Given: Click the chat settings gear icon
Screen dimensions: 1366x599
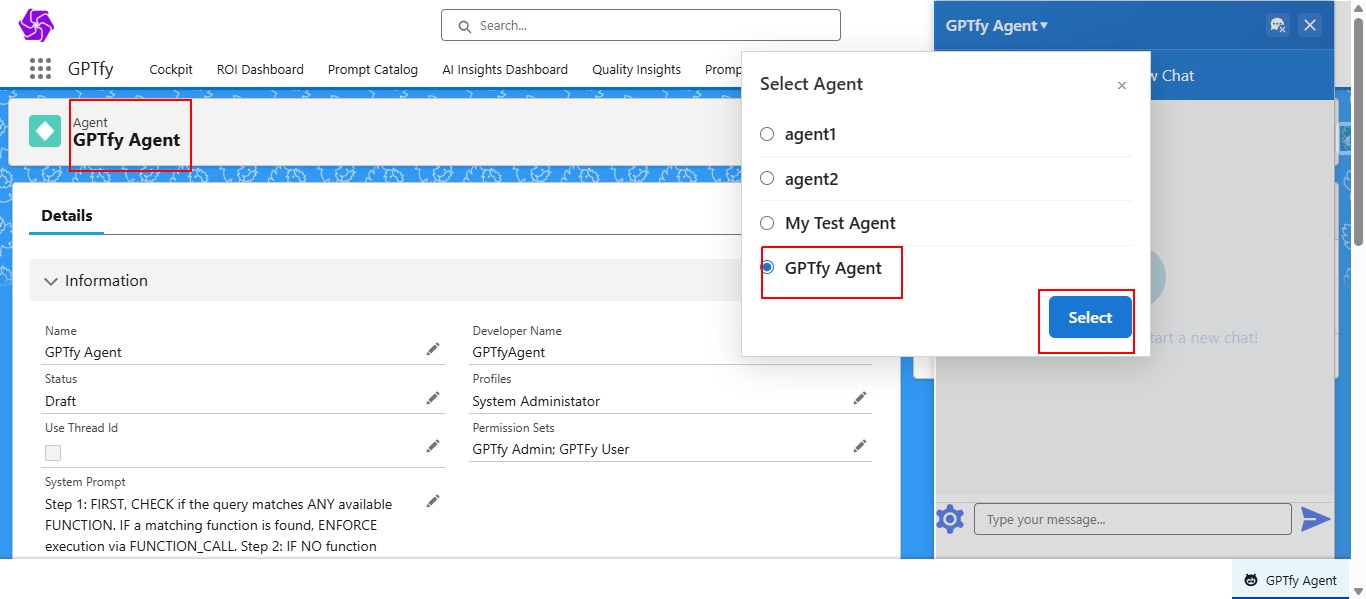Looking at the screenshot, I should point(949,519).
